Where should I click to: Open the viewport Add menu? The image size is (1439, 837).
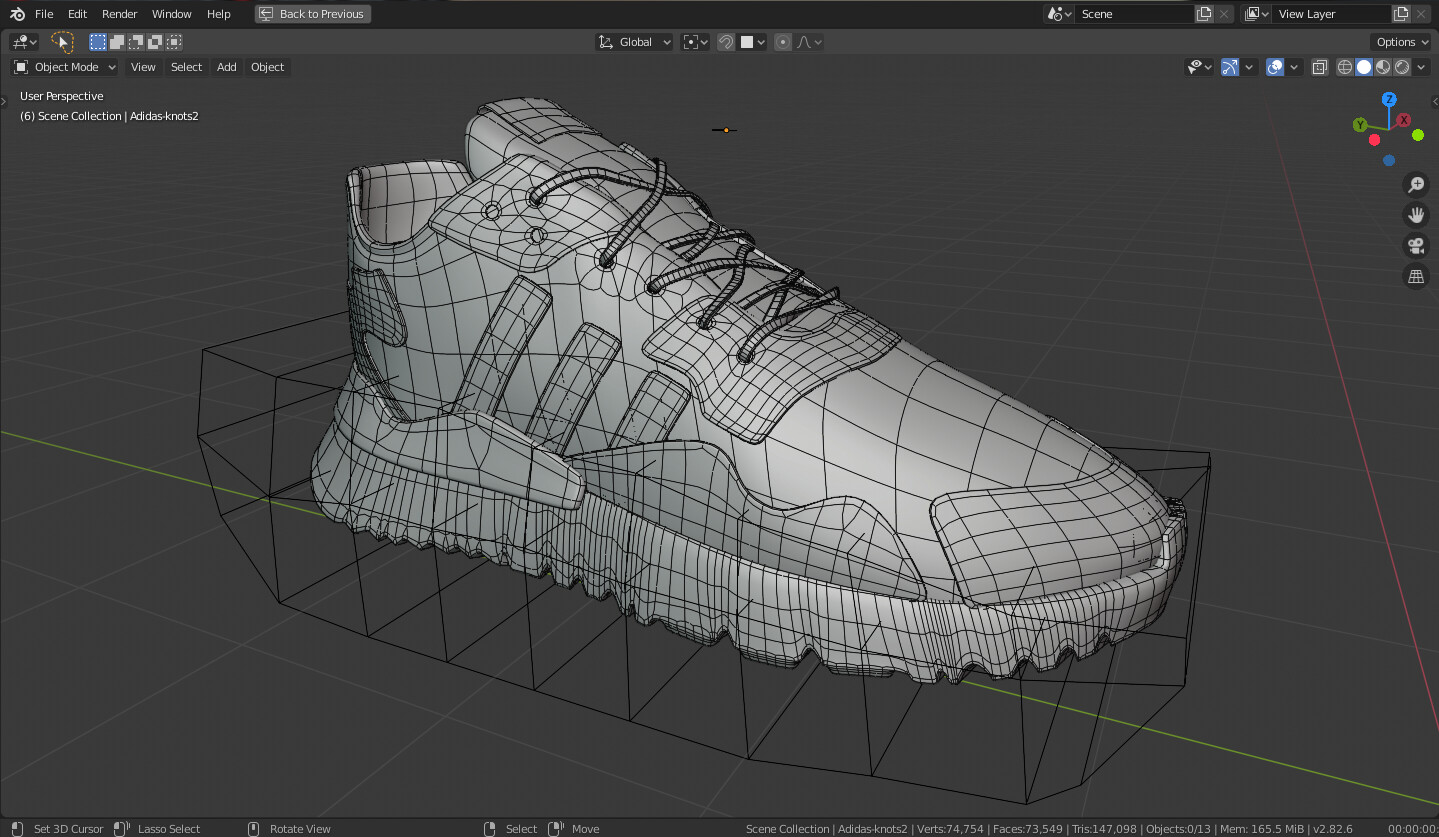coord(227,67)
